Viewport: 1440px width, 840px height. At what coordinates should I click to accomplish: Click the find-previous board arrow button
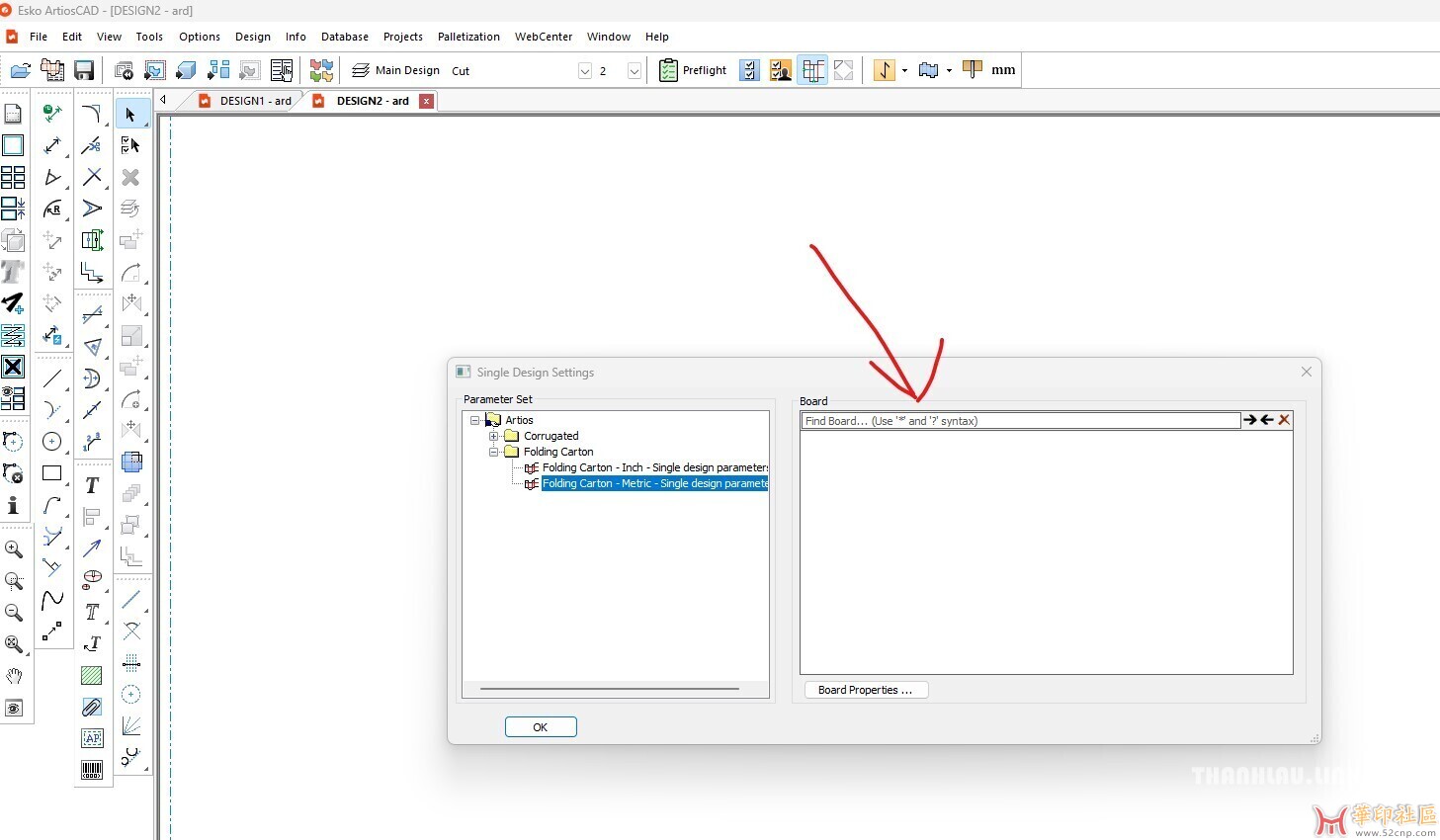(1267, 420)
